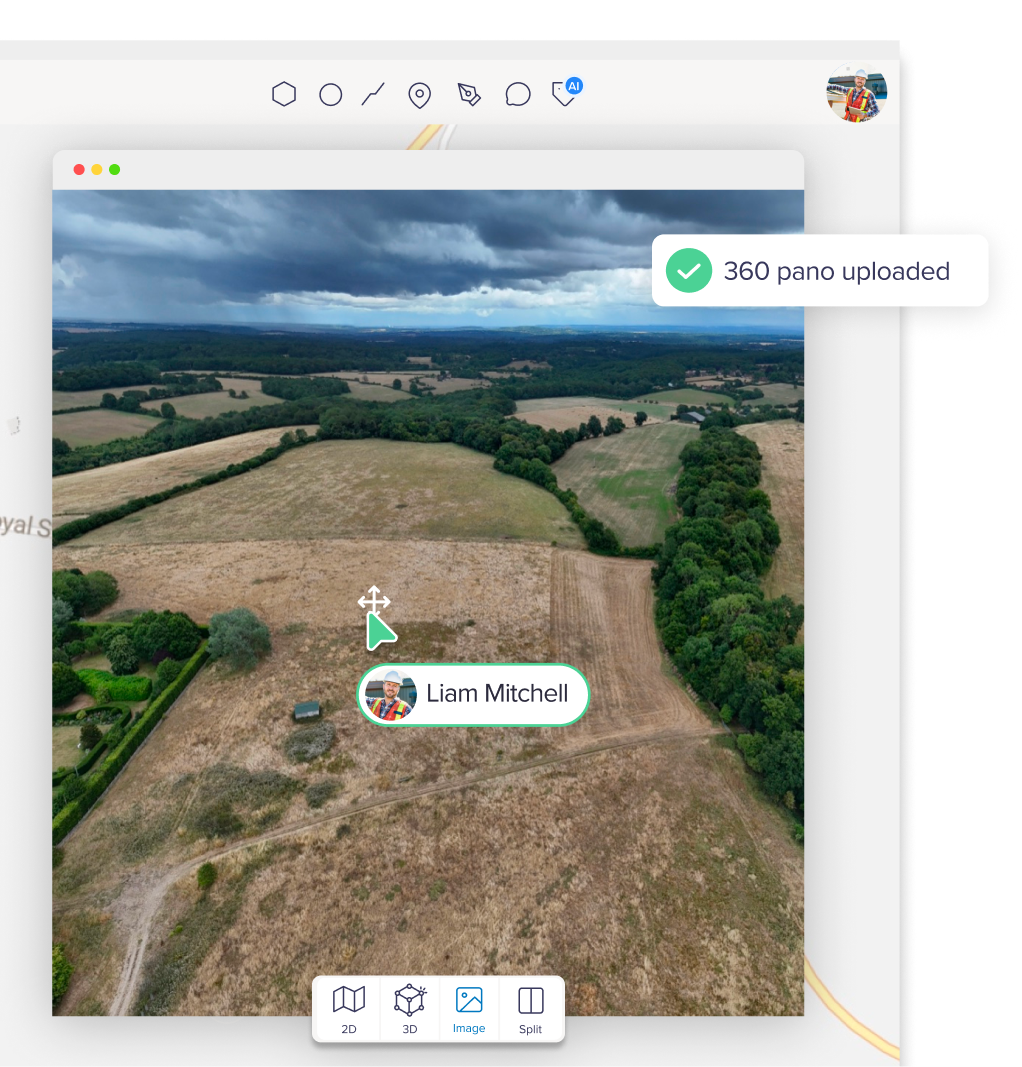1022x1067 pixels.
Task: Open the comment tool
Action: click(x=518, y=93)
